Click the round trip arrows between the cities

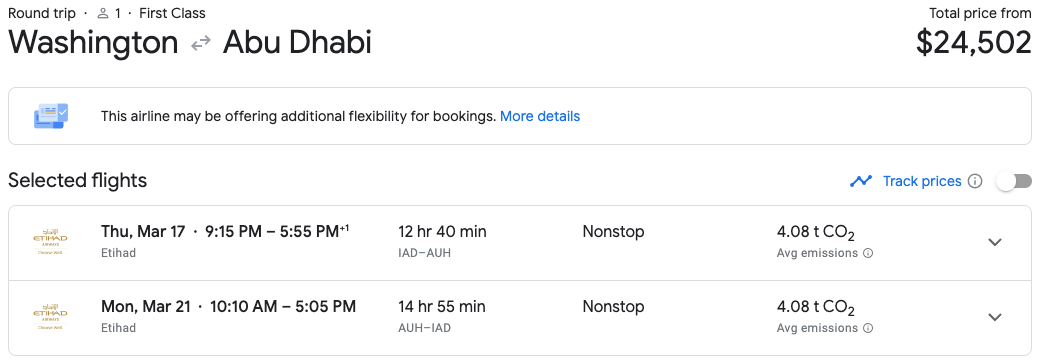point(200,44)
